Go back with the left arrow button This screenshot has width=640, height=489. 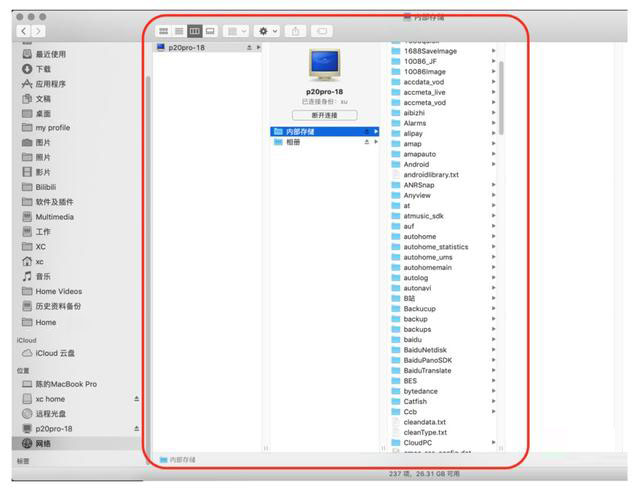(x=24, y=31)
